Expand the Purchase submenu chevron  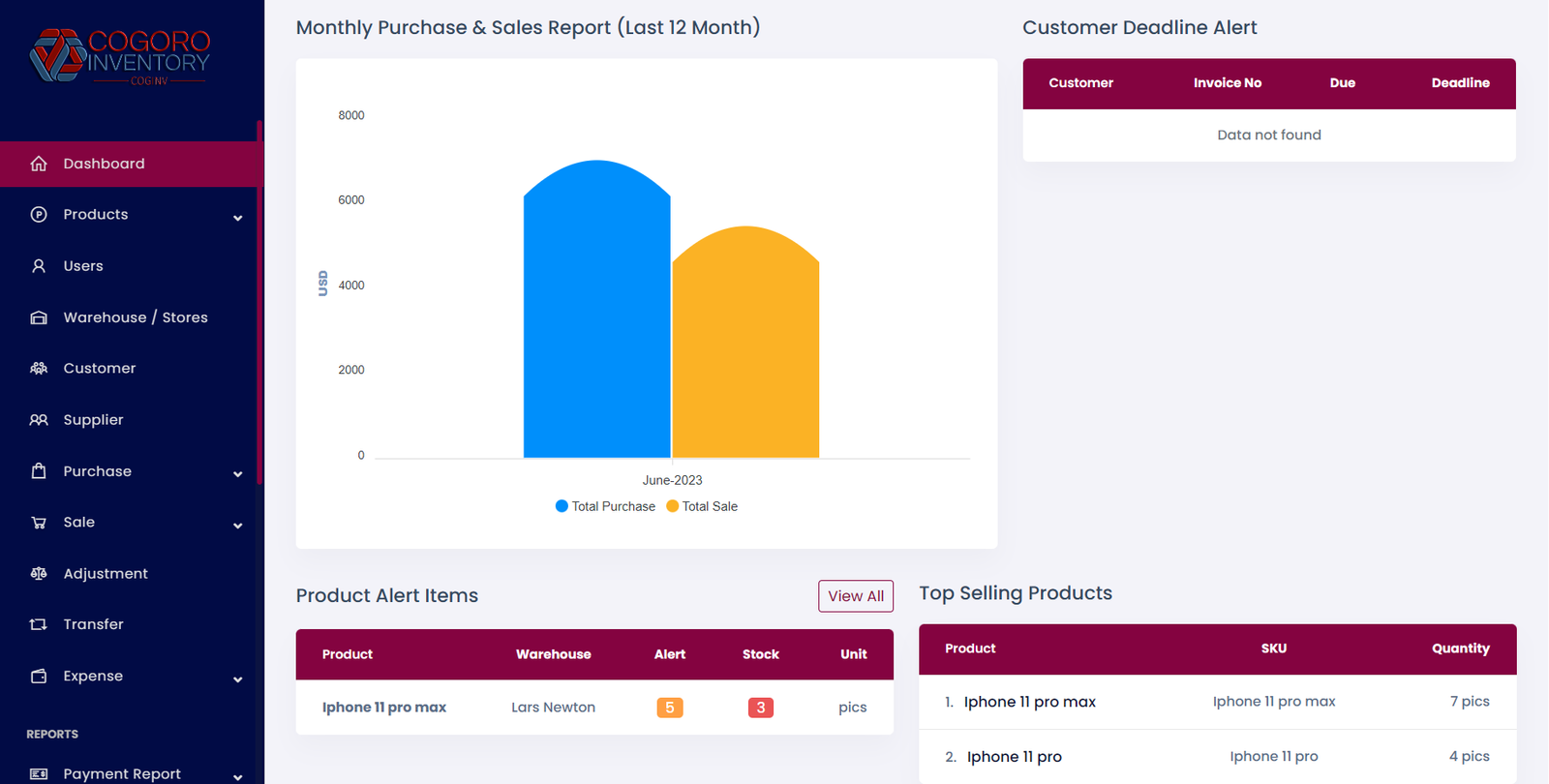[x=237, y=474]
